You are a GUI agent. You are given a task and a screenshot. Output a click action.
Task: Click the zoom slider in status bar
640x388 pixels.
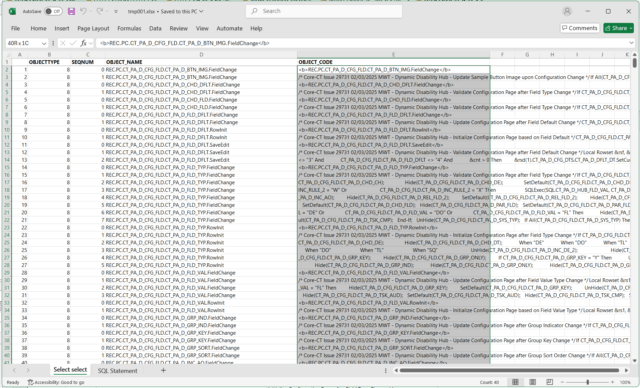587,382
